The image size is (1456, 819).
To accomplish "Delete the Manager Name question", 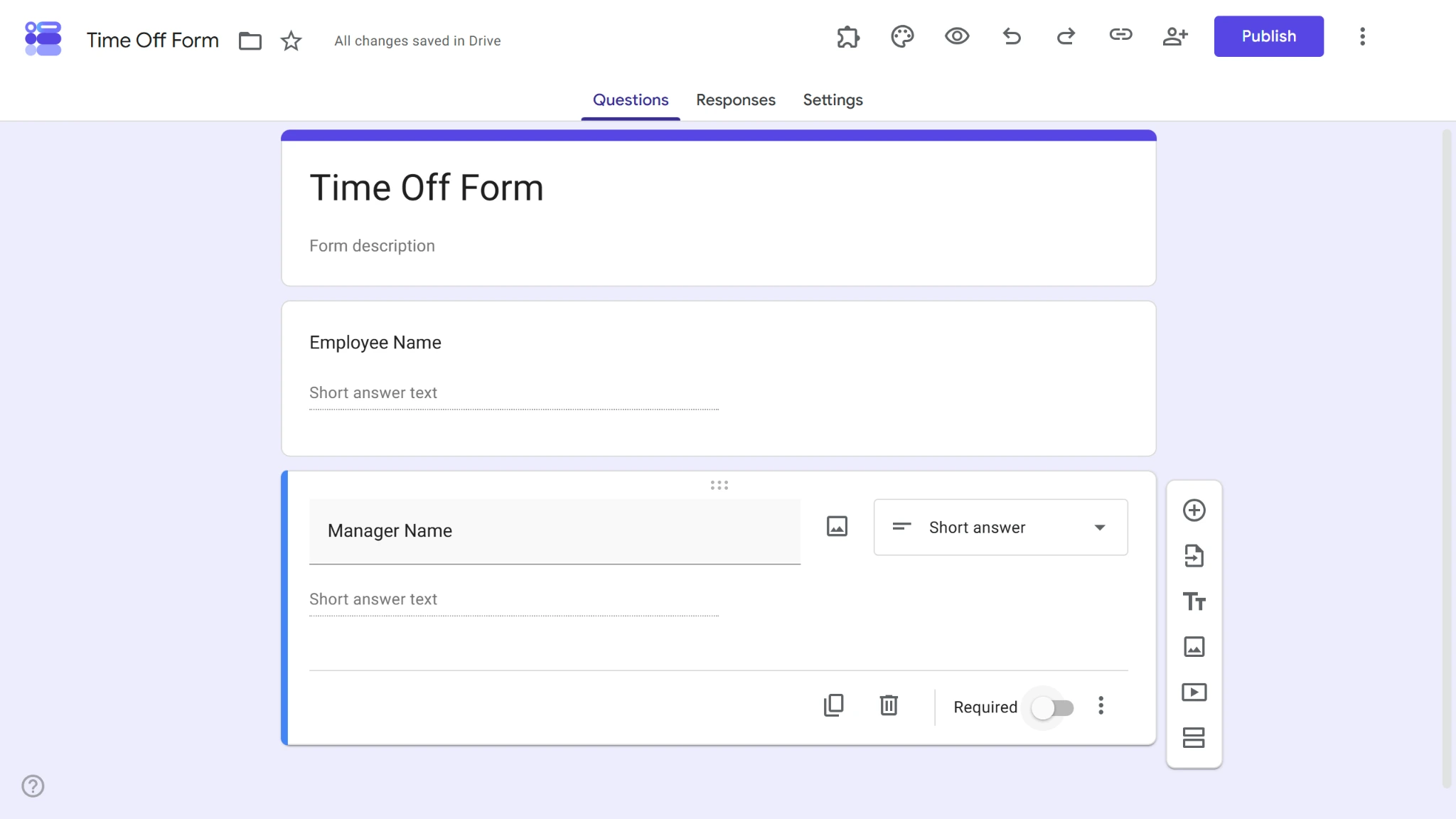I will coord(889,706).
